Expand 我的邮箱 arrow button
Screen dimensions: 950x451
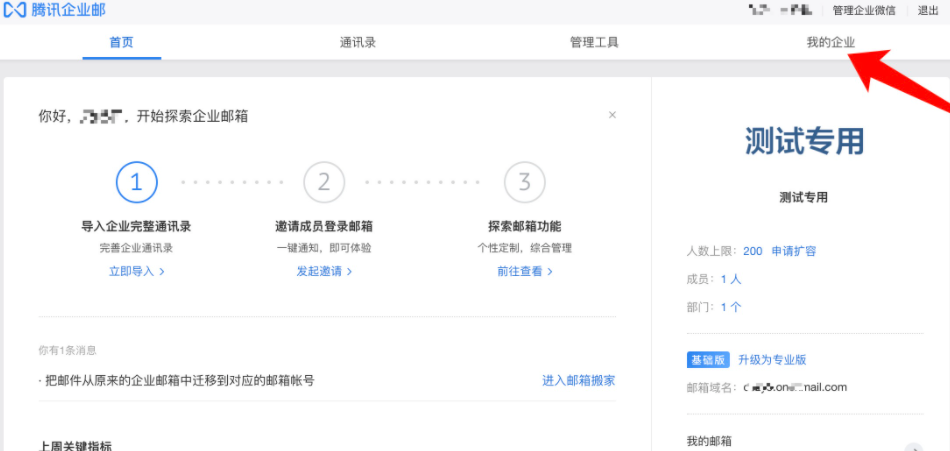pyautogui.click(x=912, y=448)
